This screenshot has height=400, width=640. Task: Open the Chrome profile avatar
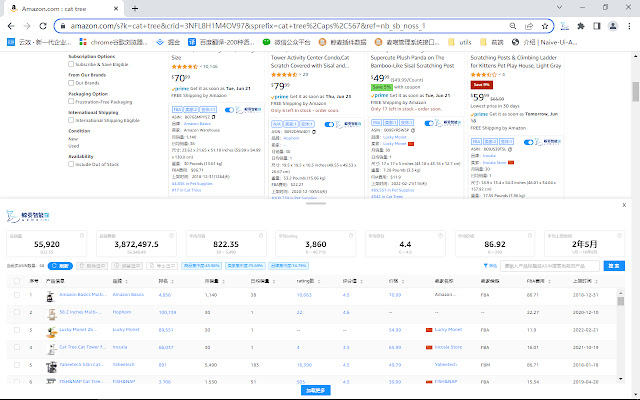point(613,26)
